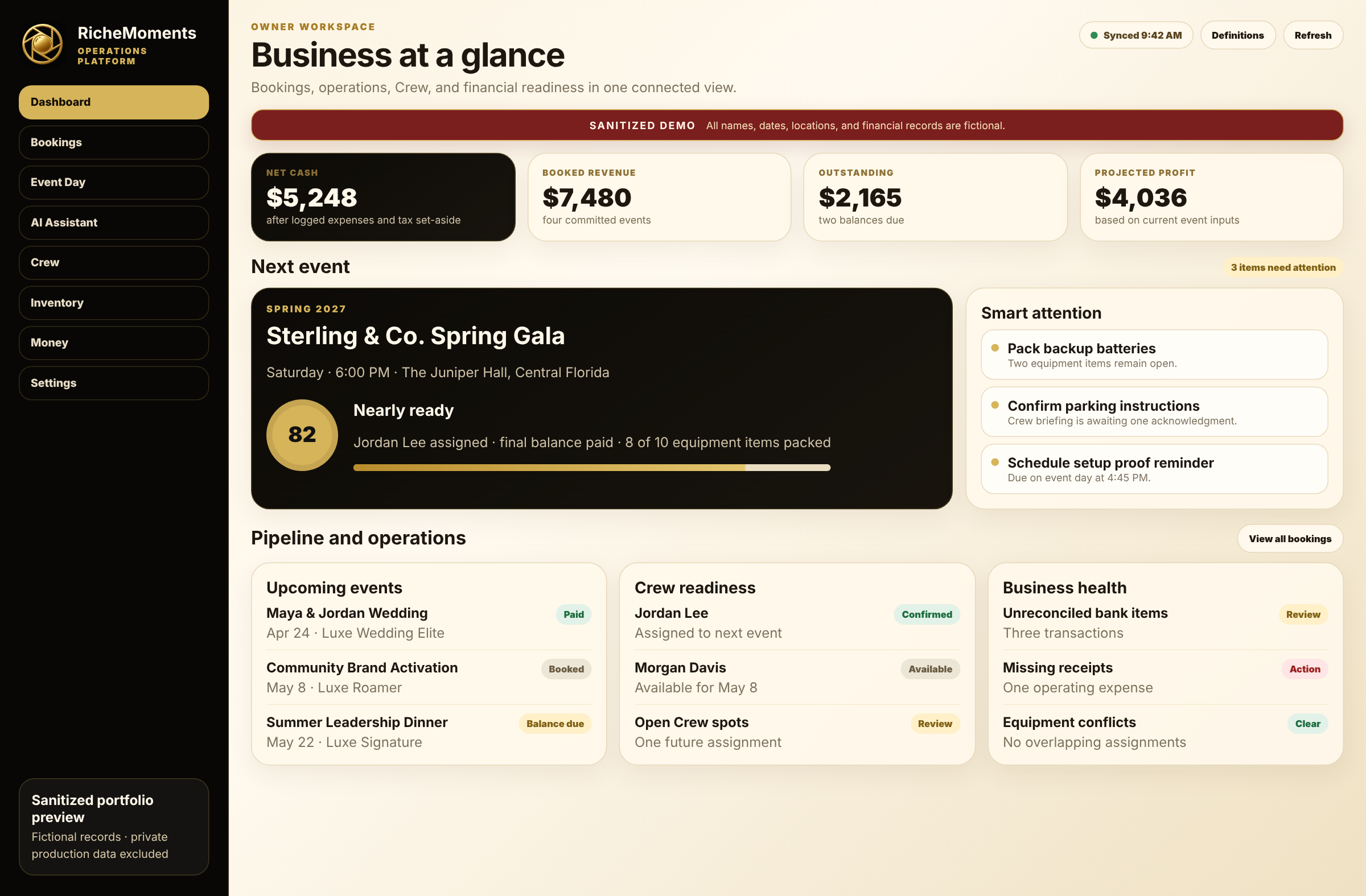This screenshot has height=896, width=1366.
Task: Click the Confirmed badge for Jordan Lee
Action: click(927, 614)
